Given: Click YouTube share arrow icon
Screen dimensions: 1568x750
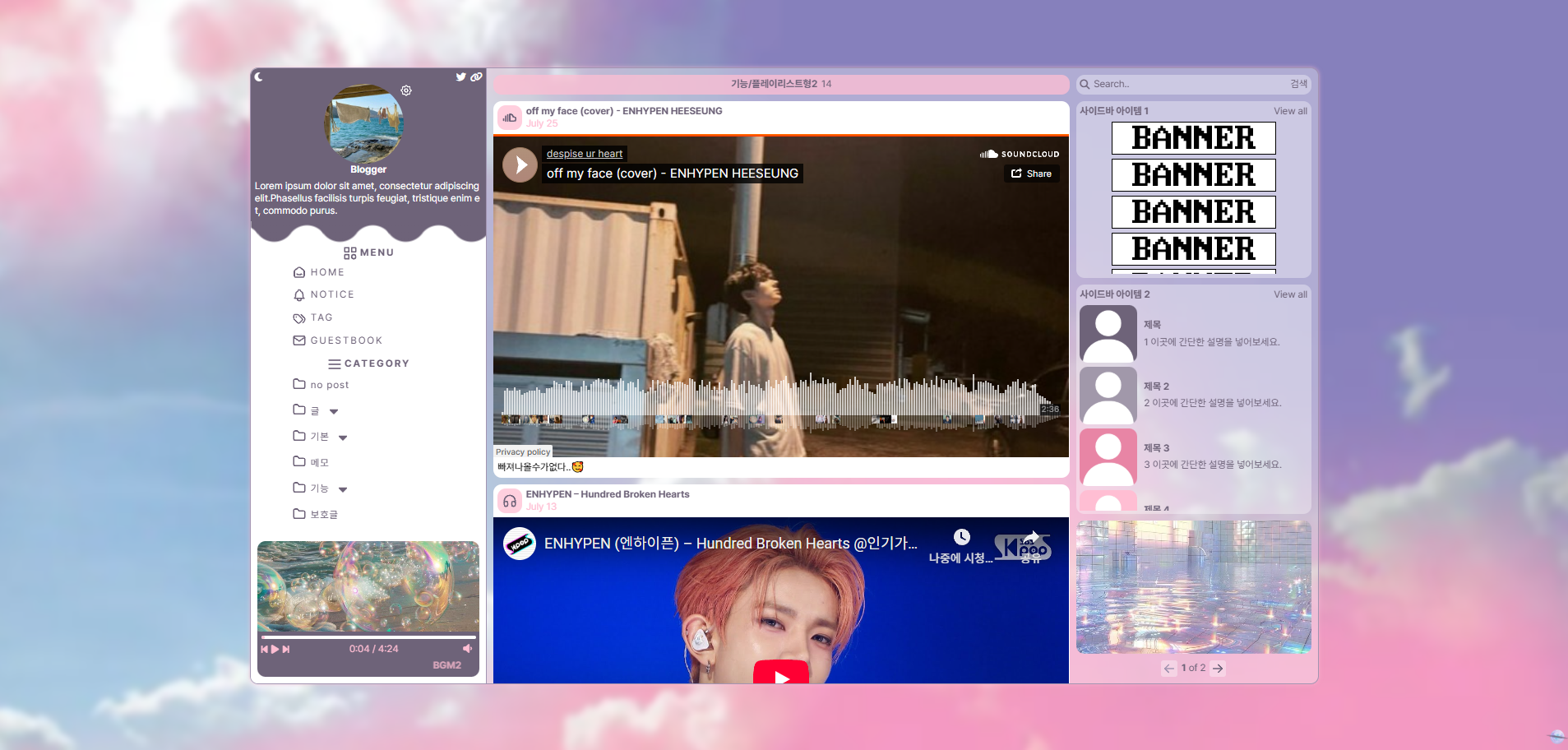Looking at the screenshot, I should tap(1031, 537).
